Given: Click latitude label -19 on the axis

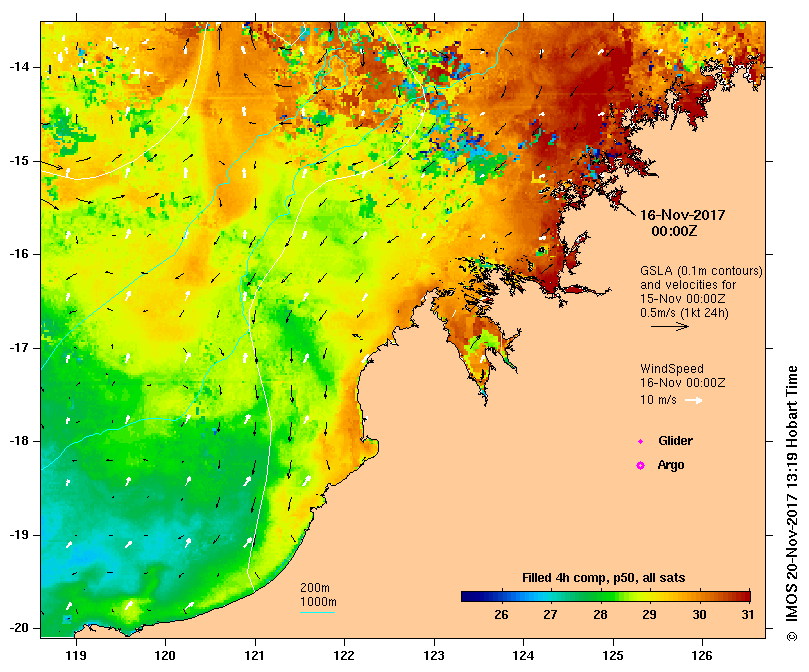Looking at the screenshot, I should click(20, 535).
